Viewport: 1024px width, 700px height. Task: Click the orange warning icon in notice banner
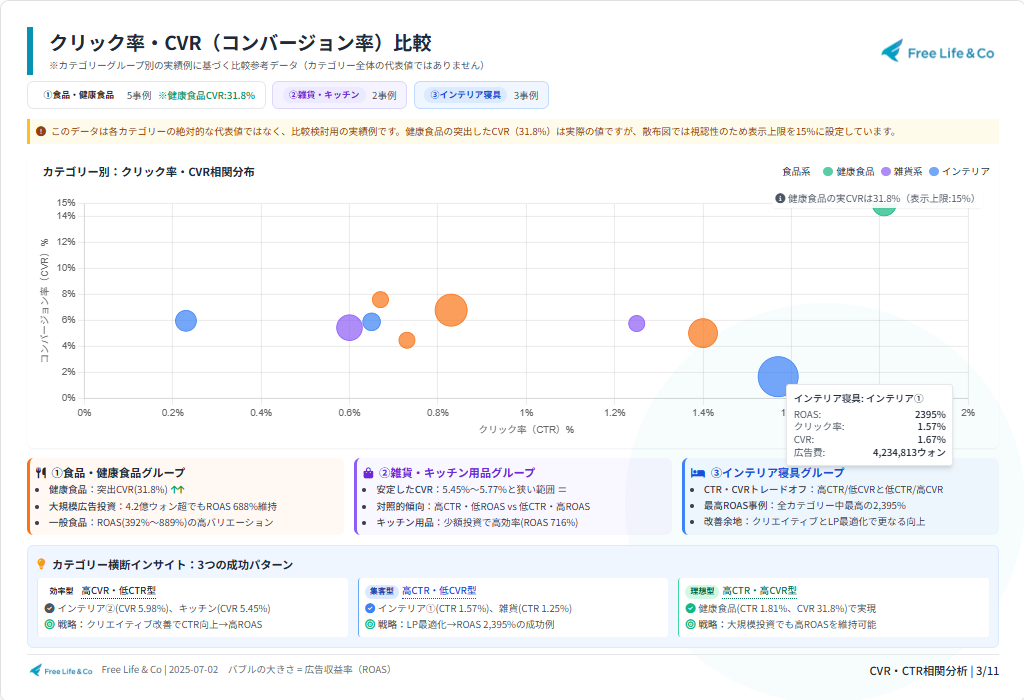[x=40, y=131]
